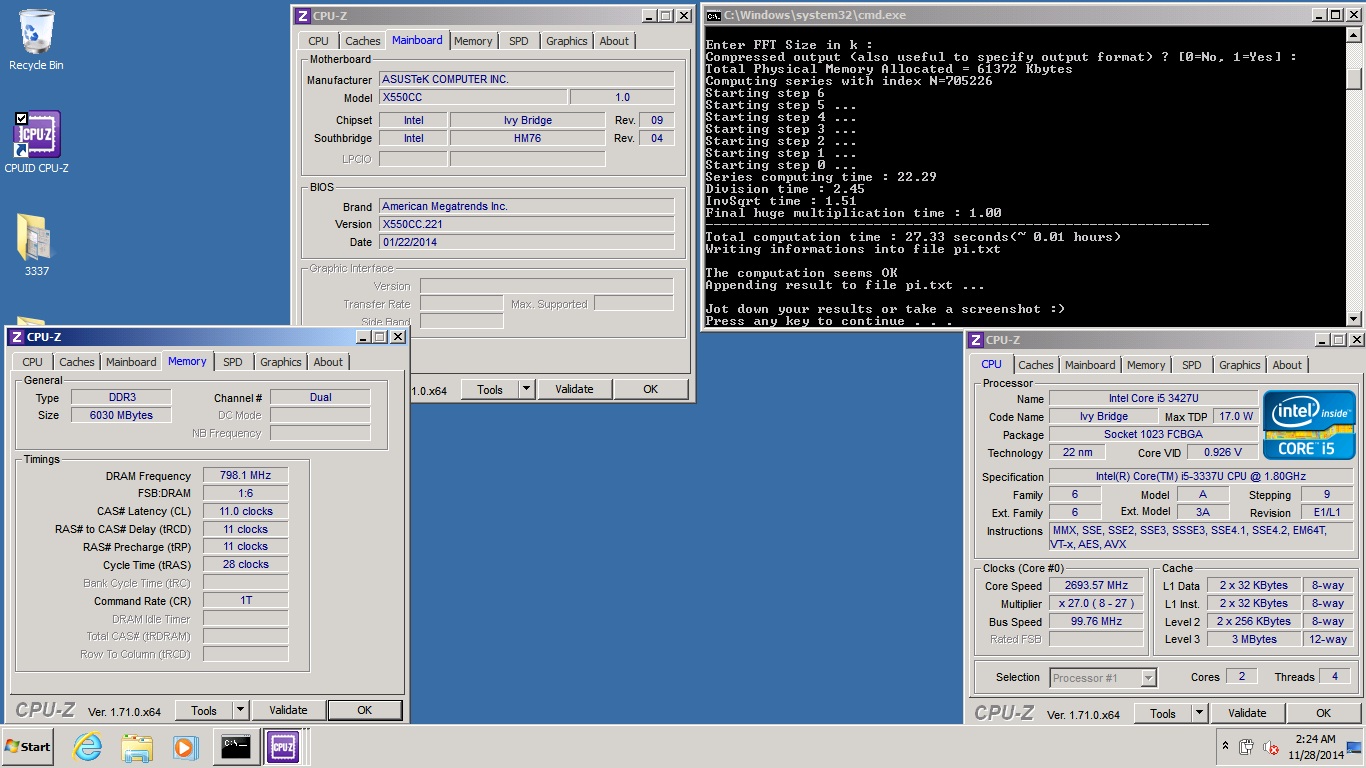This screenshot has width=1366, height=768.
Task: Select SPD tab in Memory CPU-Z window
Action: pos(233,362)
